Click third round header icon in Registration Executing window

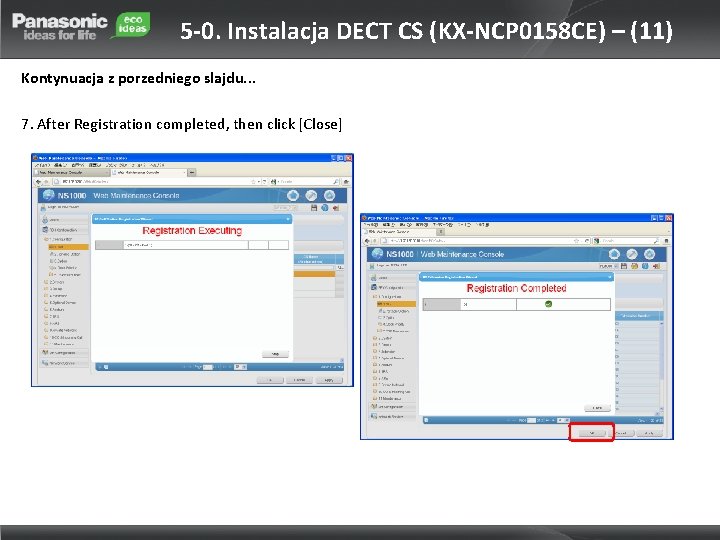coord(329,195)
